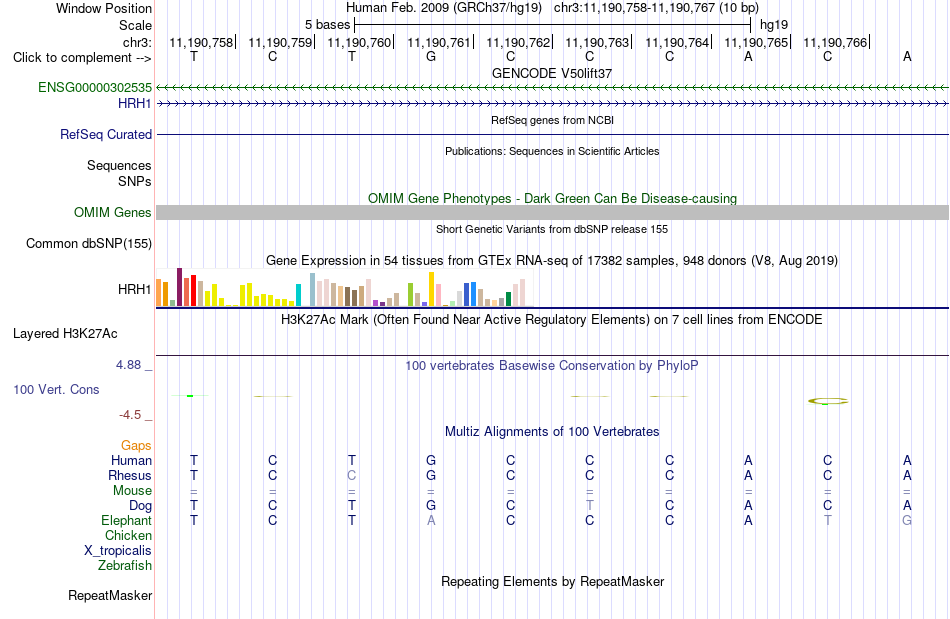Open HRH1 gene label in GENCODE track
Viewport: 950px width, 619px height.
click(x=135, y=104)
